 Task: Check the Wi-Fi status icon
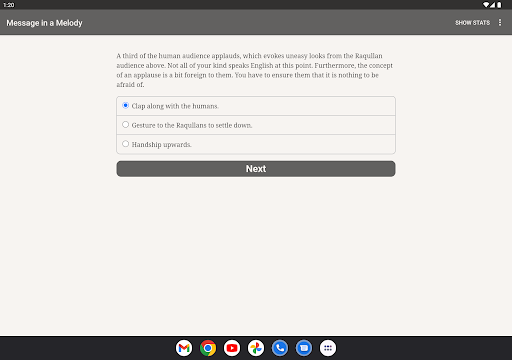486,5
